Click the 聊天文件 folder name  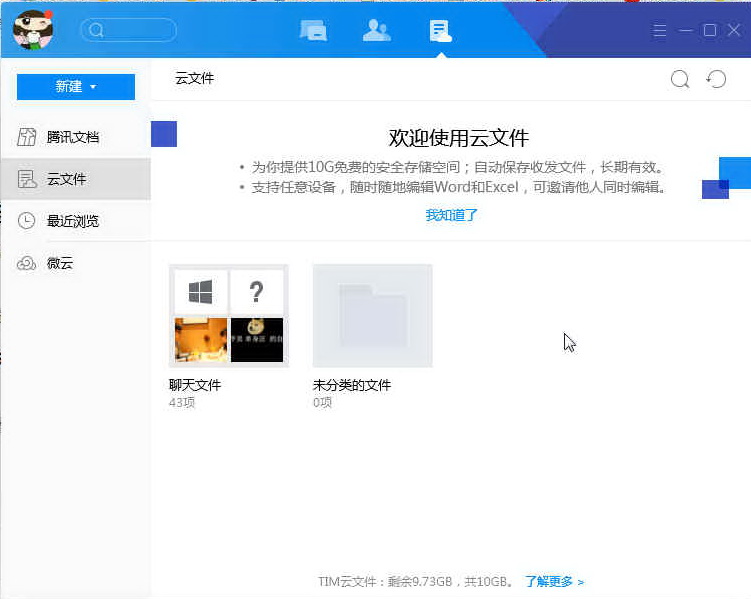195,385
